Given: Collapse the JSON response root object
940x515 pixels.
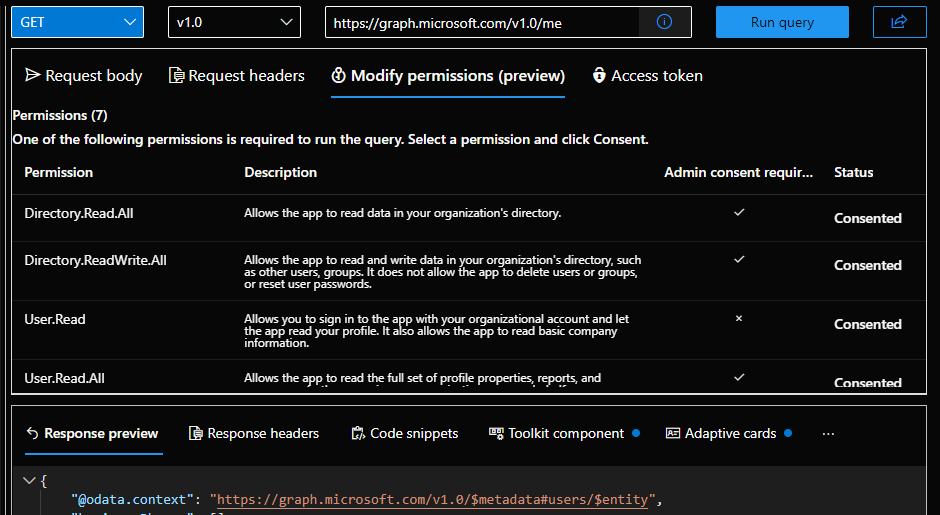Looking at the screenshot, I should click(x=29, y=480).
